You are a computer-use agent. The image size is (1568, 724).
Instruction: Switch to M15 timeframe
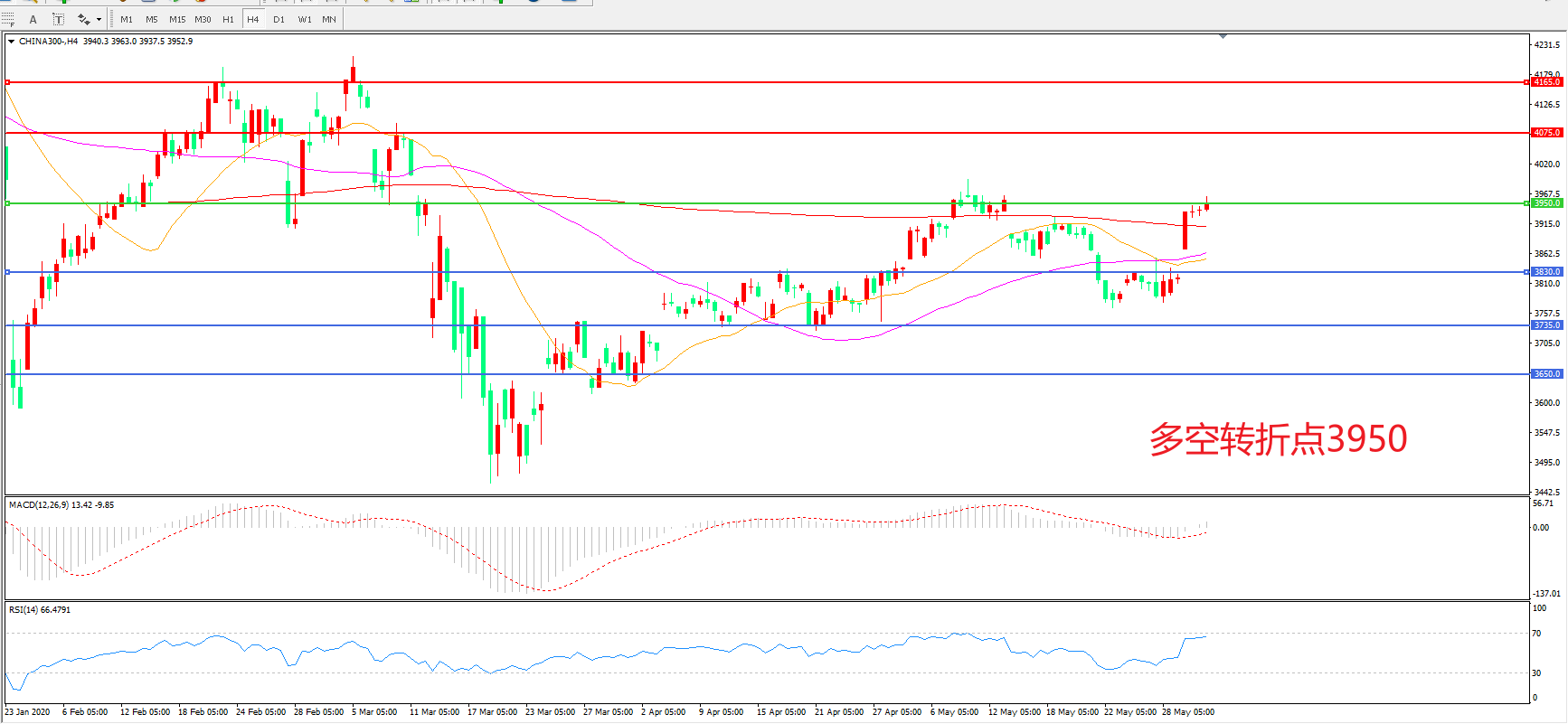pos(177,19)
